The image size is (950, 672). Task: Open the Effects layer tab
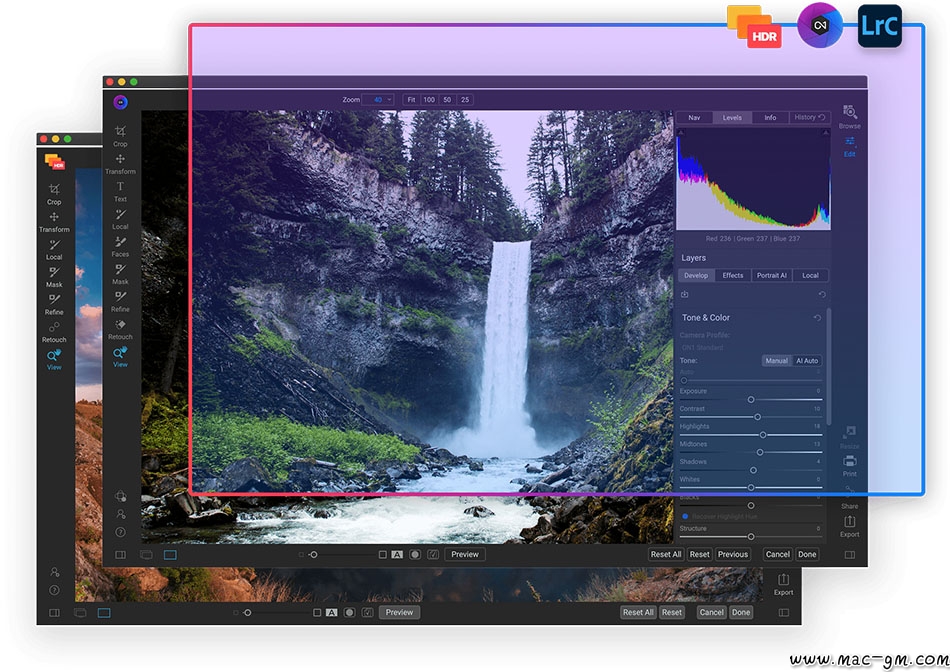(732, 275)
